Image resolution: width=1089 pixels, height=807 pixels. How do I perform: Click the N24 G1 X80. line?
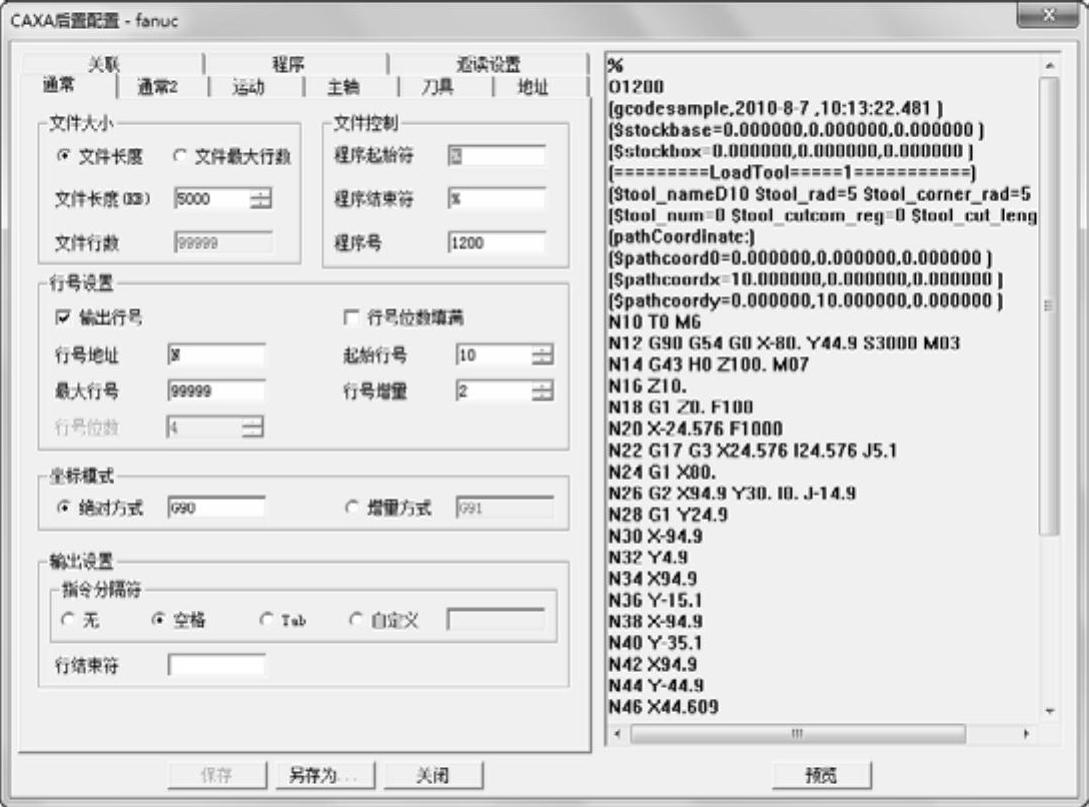pos(662,472)
